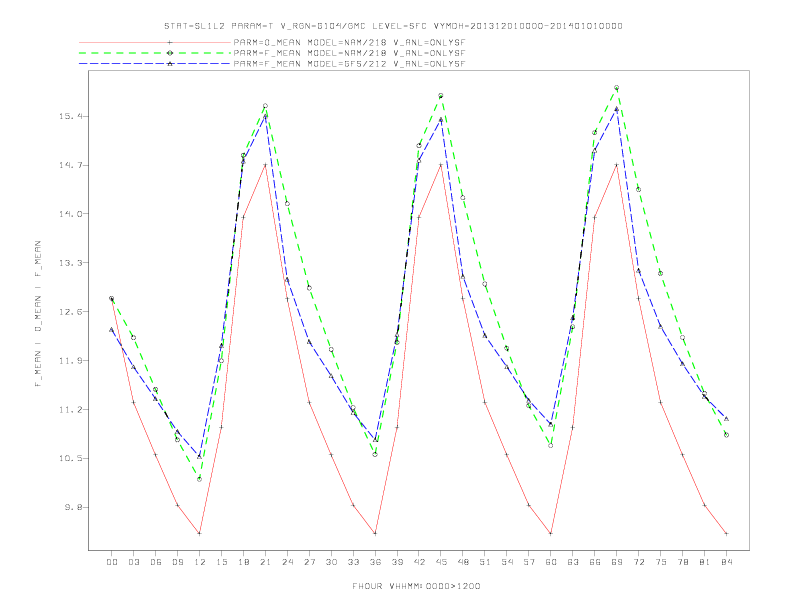Click the x-axis tick label 42
The width and height of the screenshot is (792, 612).
(419, 562)
